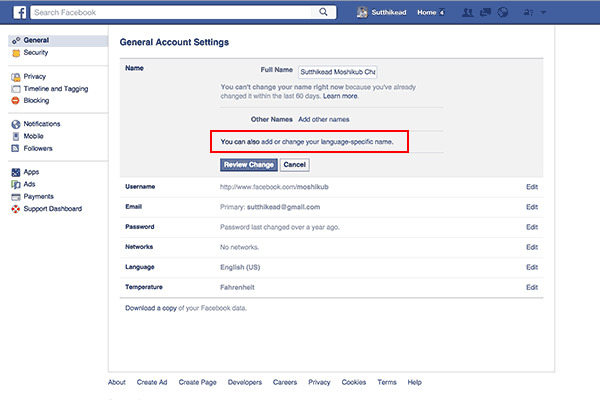Screen dimensions: 600x400
Task: Open Followers settings
Action: 38,148
